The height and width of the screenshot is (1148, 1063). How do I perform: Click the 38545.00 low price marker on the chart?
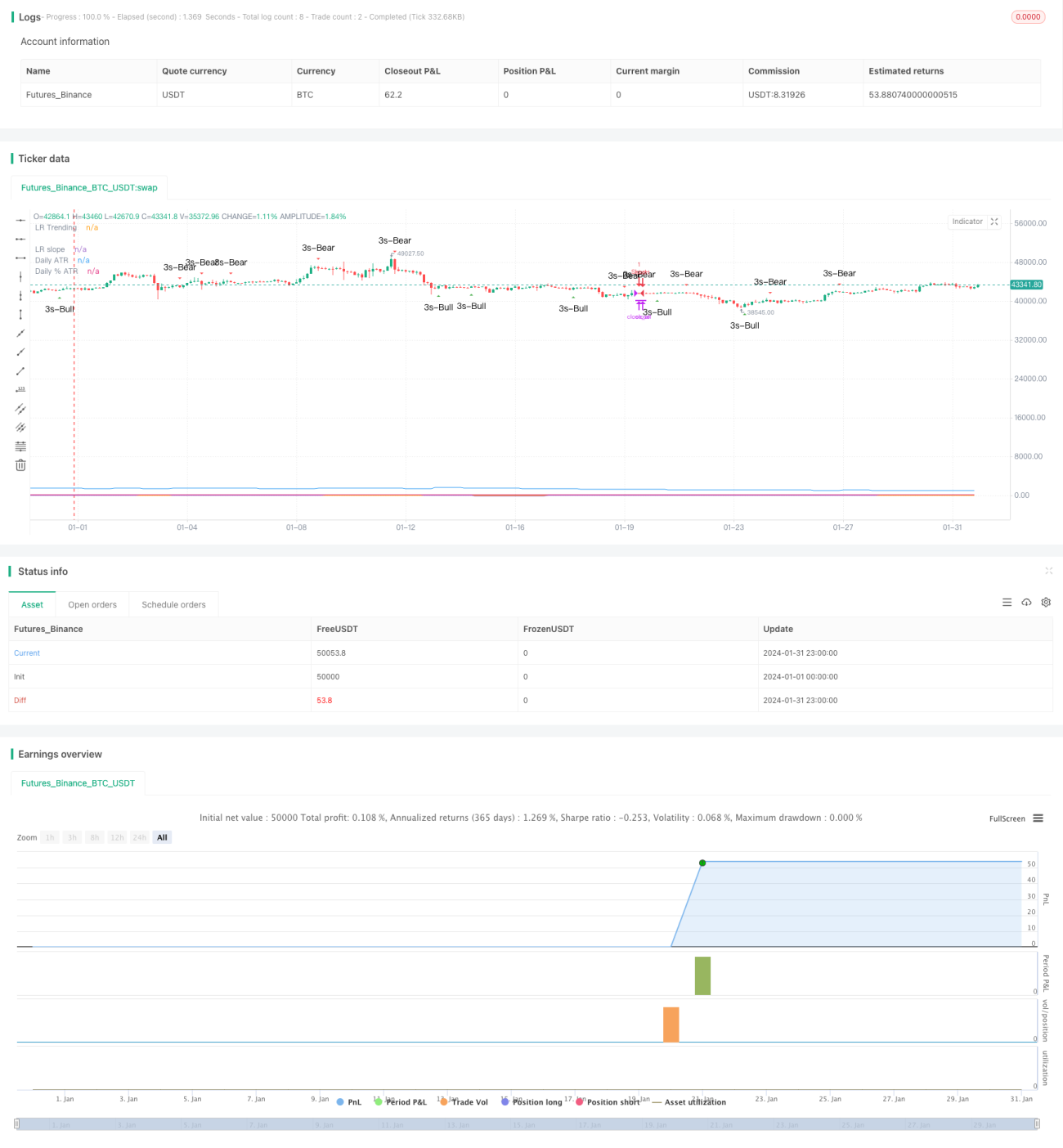pyautogui.click(x=760, y=312)
